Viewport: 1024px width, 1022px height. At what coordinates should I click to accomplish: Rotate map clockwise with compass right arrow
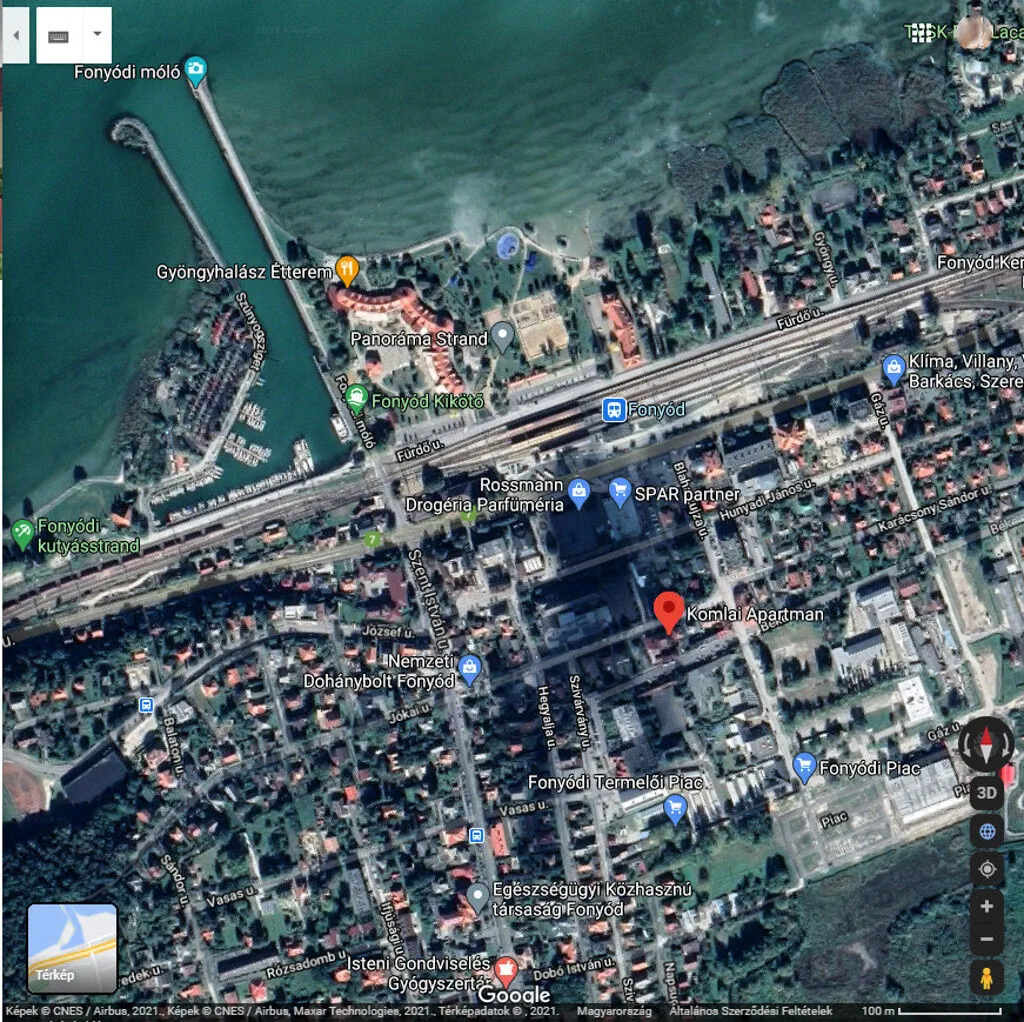pyautogui.click(x=1006, y=744)
